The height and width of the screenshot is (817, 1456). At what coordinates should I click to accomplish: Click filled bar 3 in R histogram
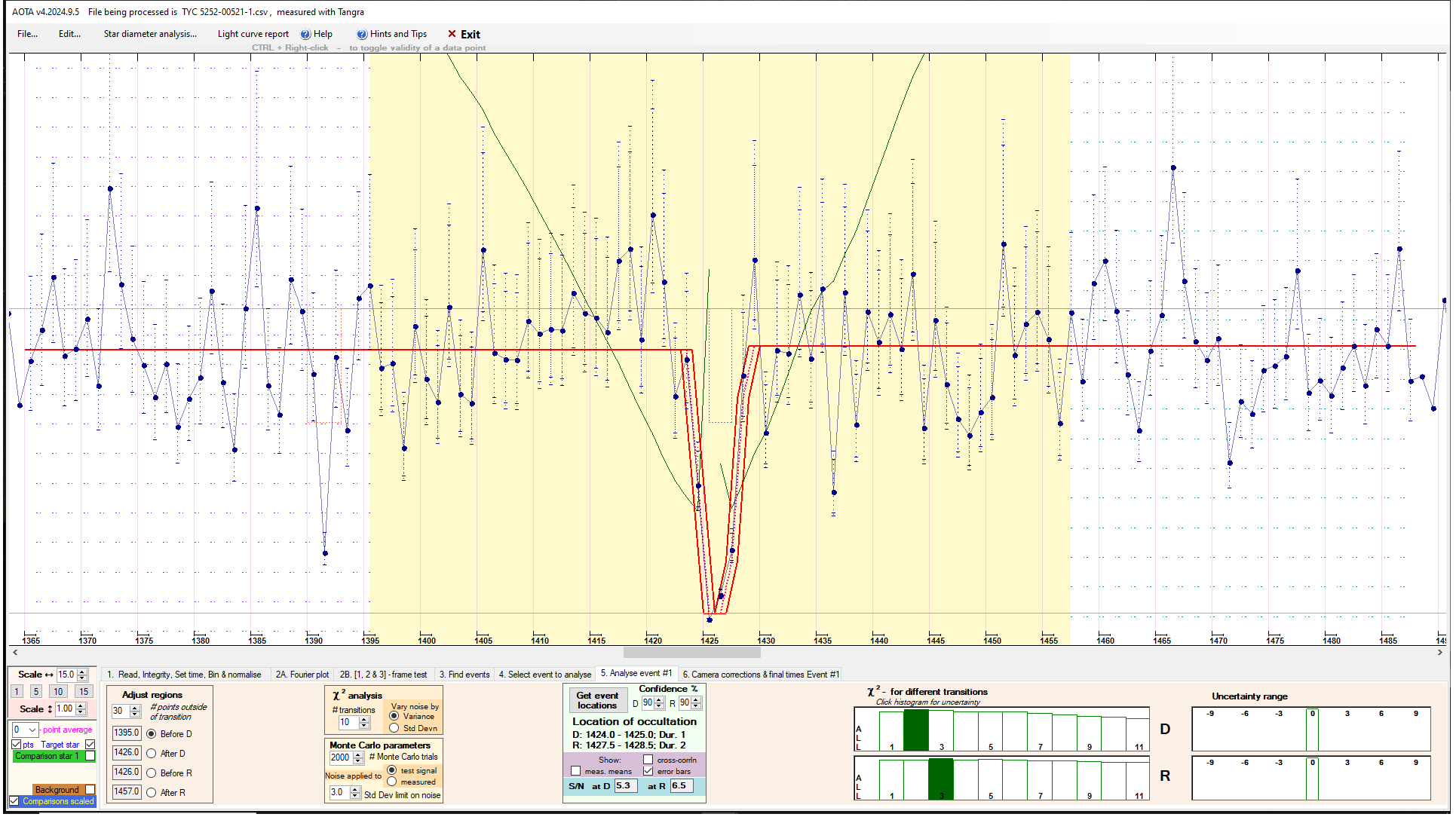point(941,779)
